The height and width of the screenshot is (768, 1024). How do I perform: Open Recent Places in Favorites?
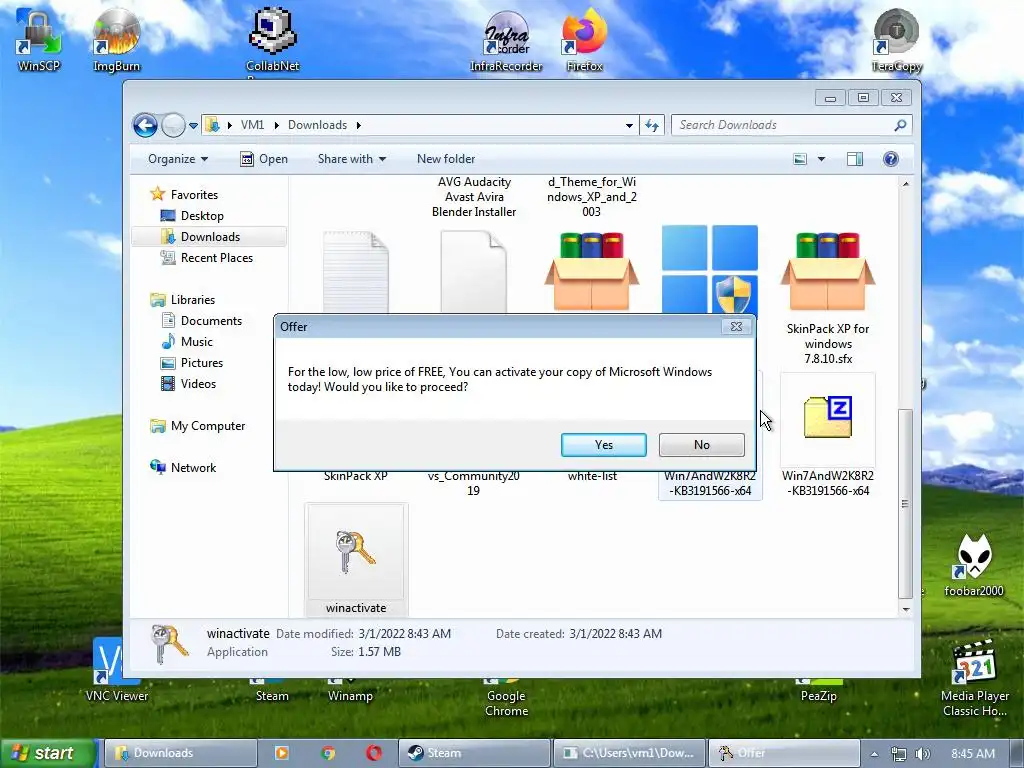point(216,257)
